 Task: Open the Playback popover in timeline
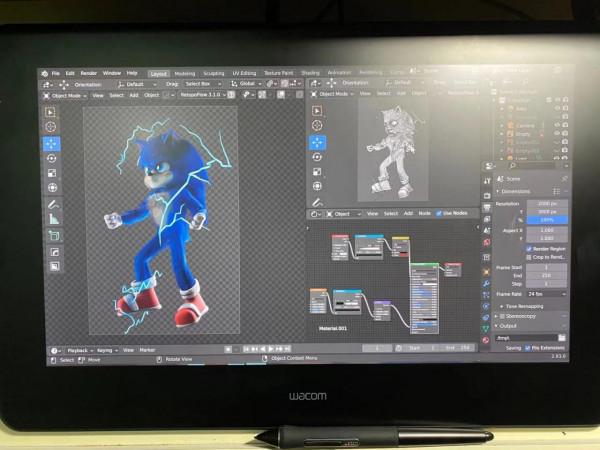[x=77, y=350]
